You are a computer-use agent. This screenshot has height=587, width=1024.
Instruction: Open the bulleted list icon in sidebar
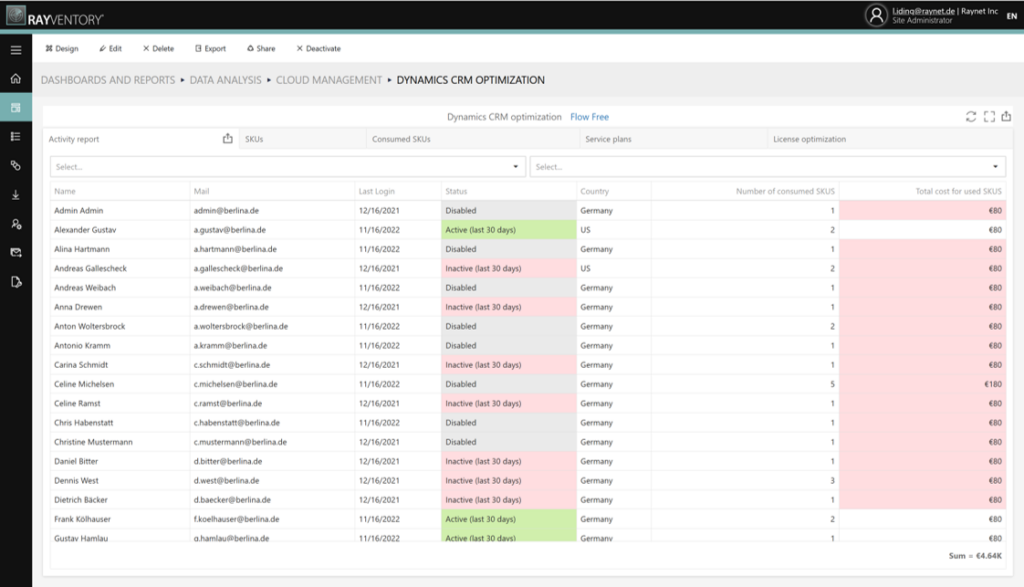click(16, 136)
